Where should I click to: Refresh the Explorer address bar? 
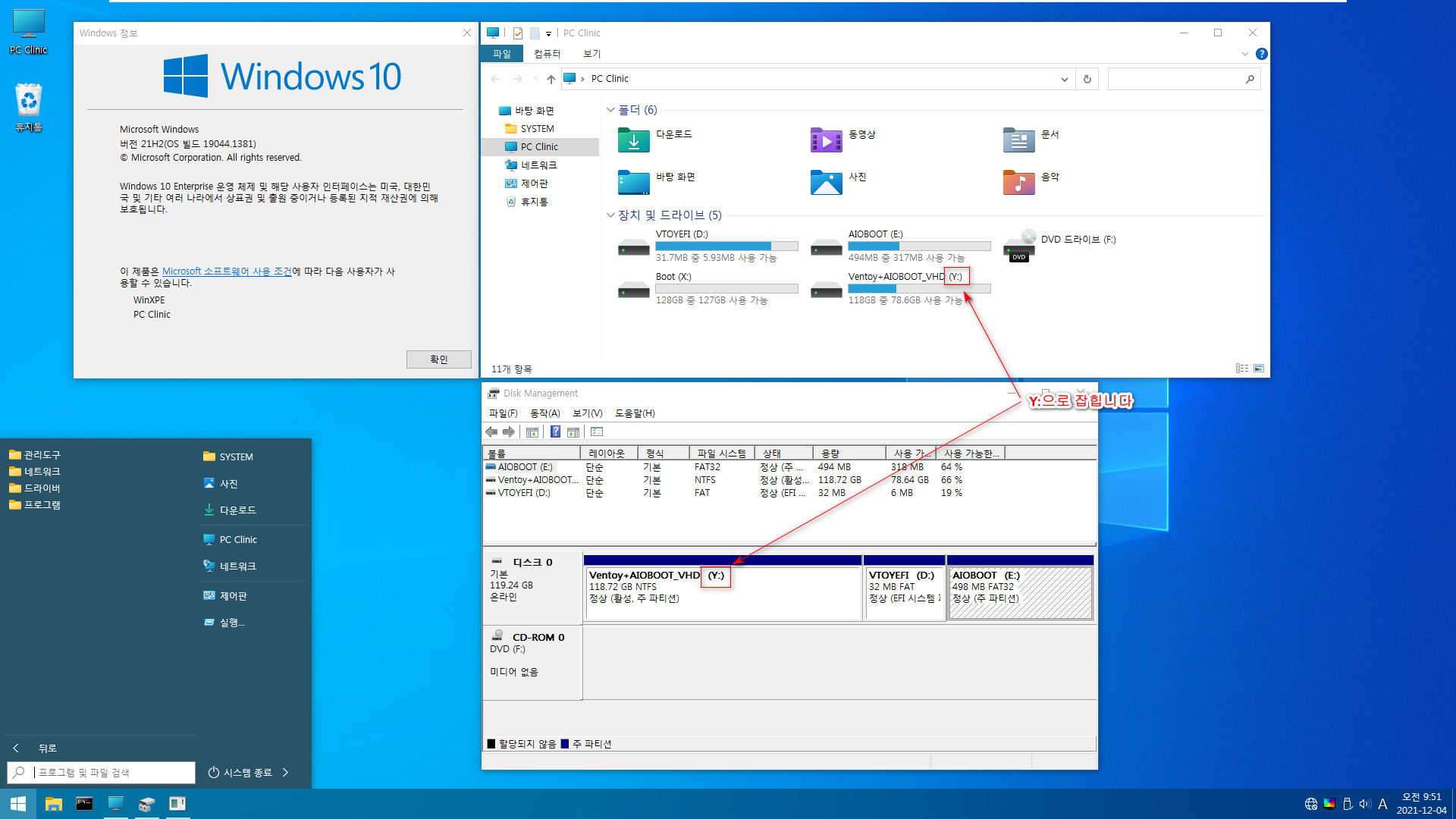(1087, 79)
